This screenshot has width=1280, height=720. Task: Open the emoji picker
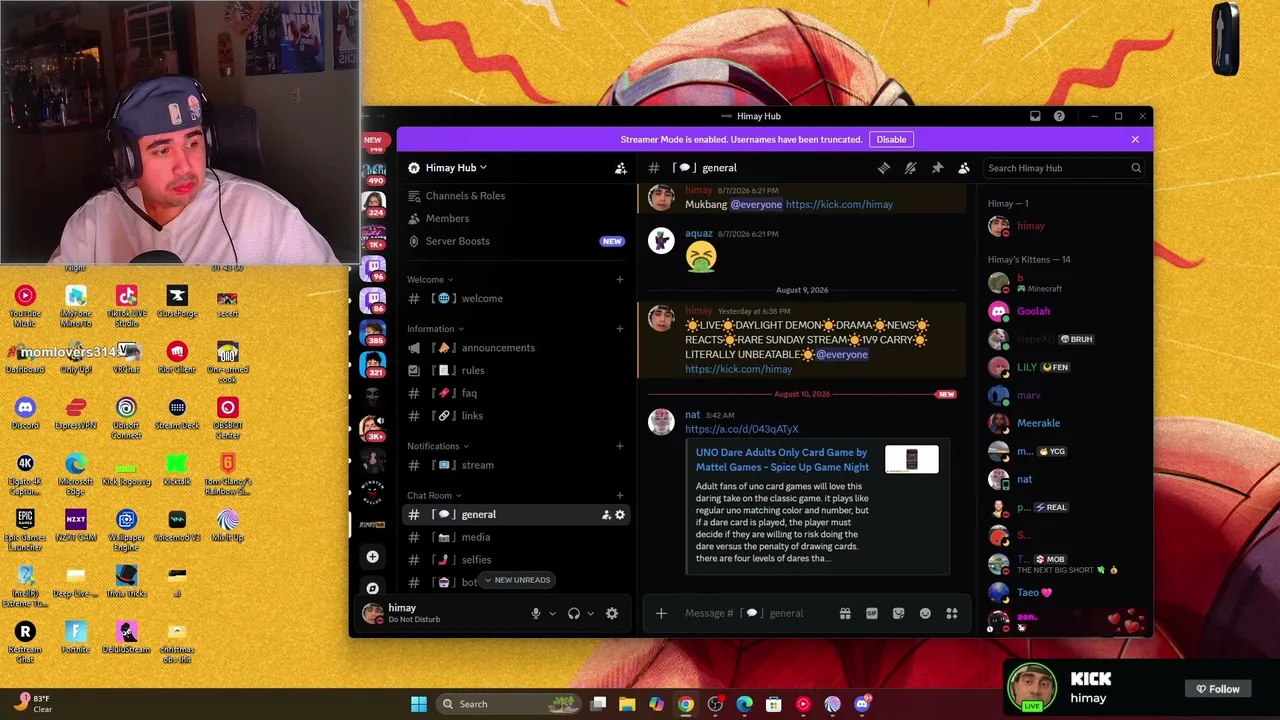point(925,614)
